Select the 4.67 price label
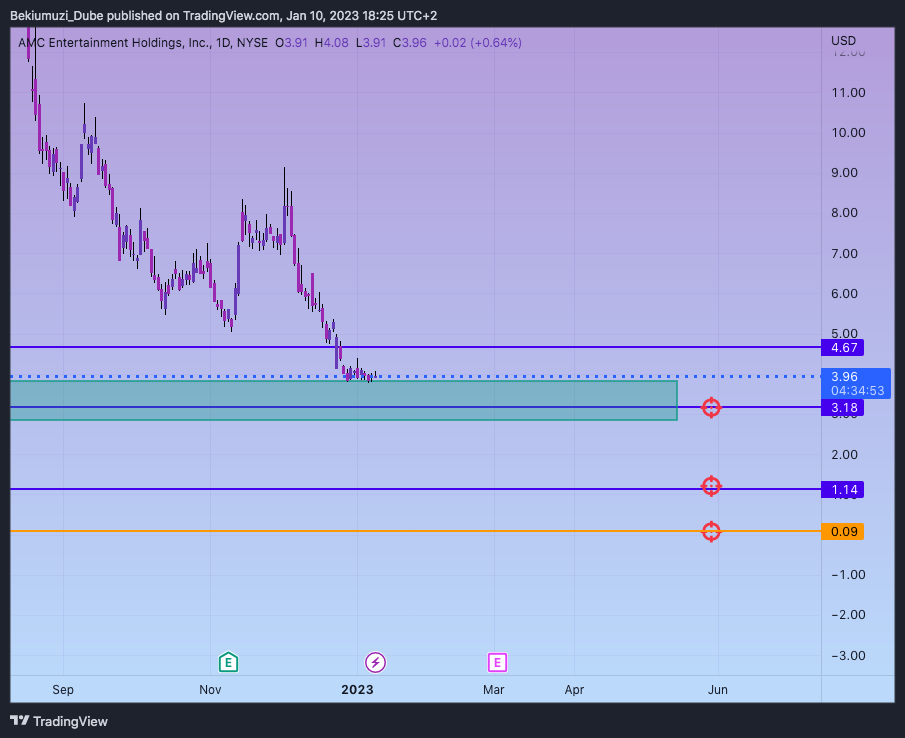The image size is (905, 738). (843, 347)
